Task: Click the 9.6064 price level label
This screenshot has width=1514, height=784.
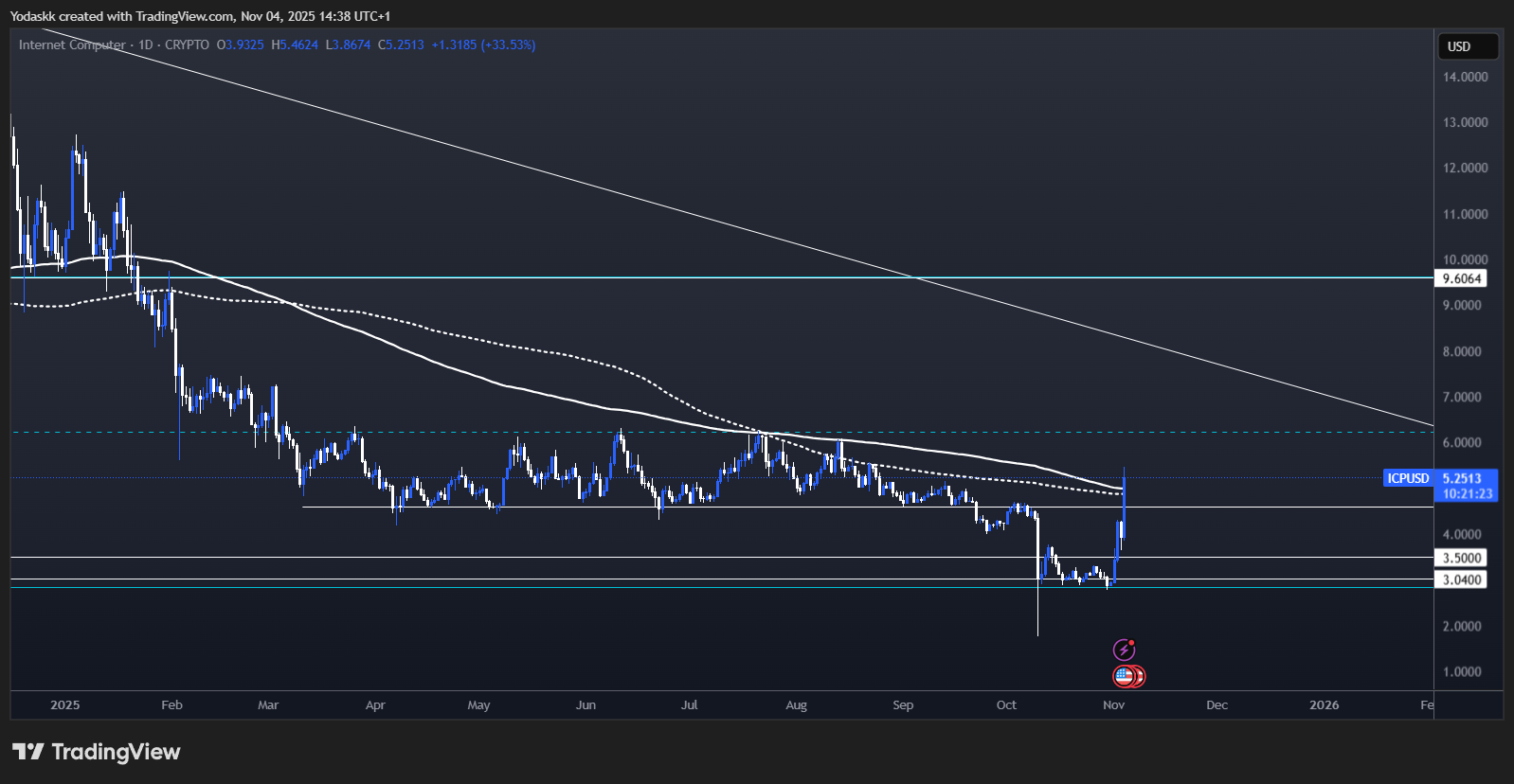Action: 1461,278
